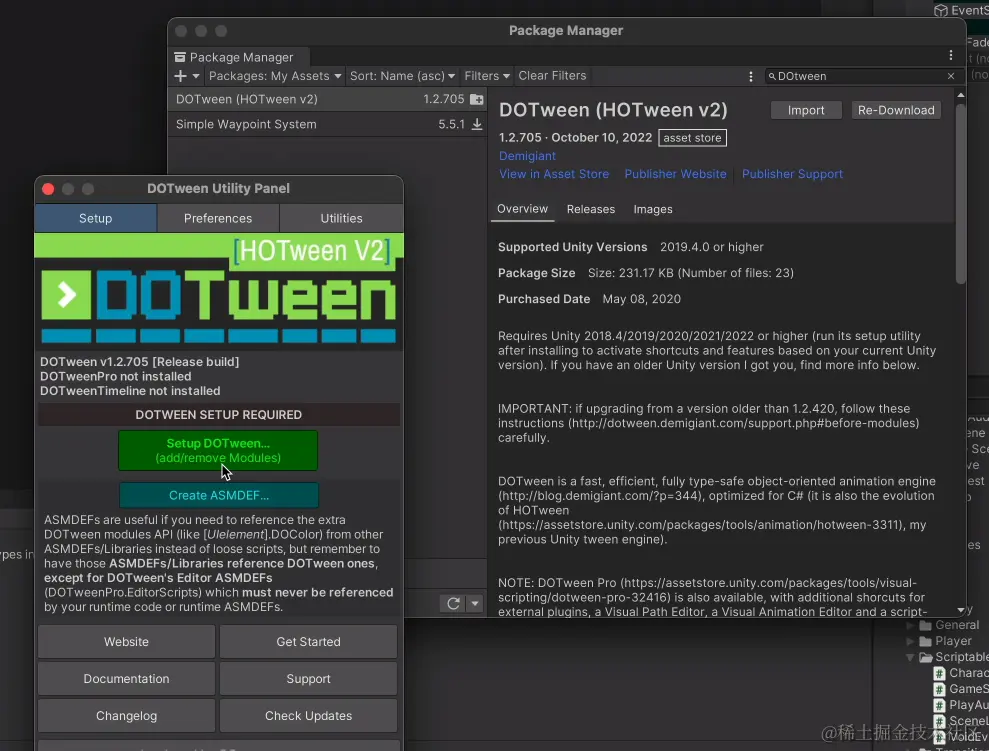Image resolution: width=989 pixels, height=751 pixels.
Task: Click the Import button for DOTween
Action: pos(805,110)
